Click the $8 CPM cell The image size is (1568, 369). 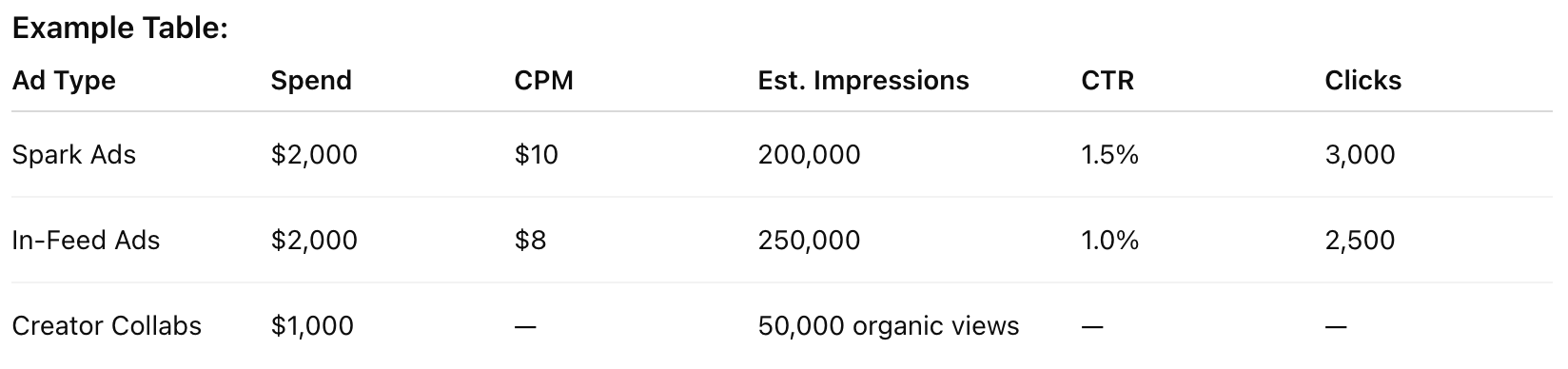point(531,240)
